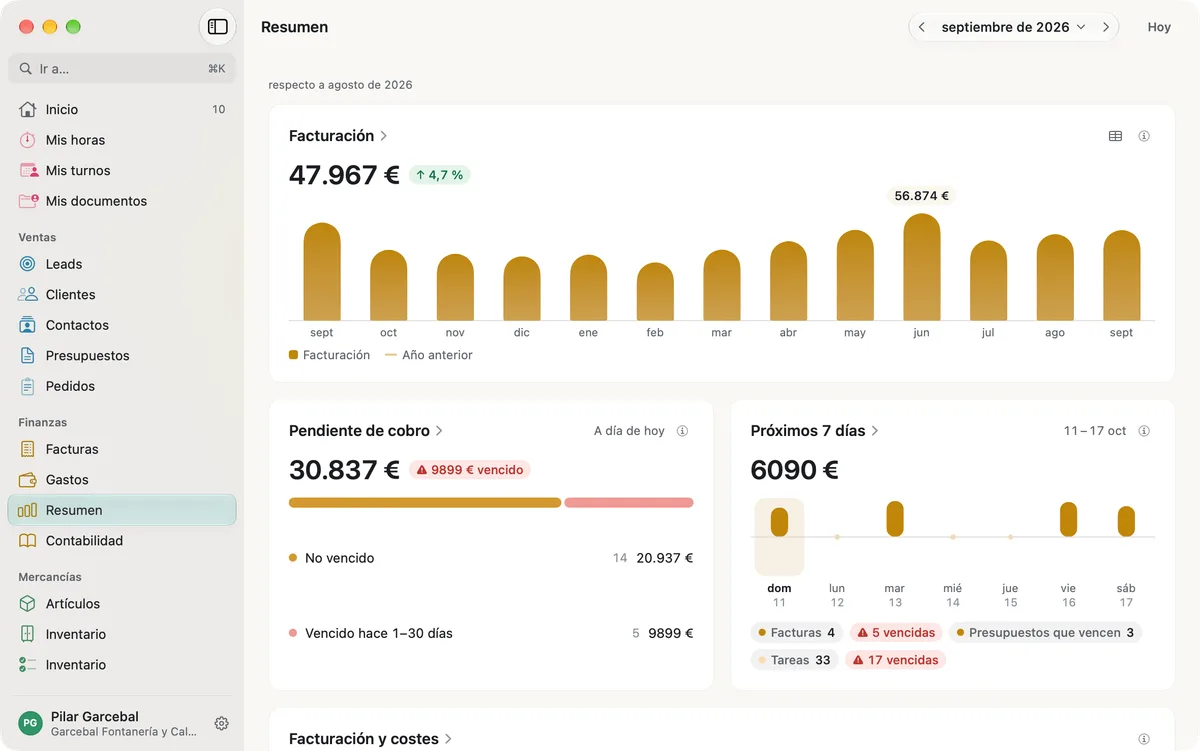Open Mis horas in the sidebar

pyautogui.click(x=122, y=140)
